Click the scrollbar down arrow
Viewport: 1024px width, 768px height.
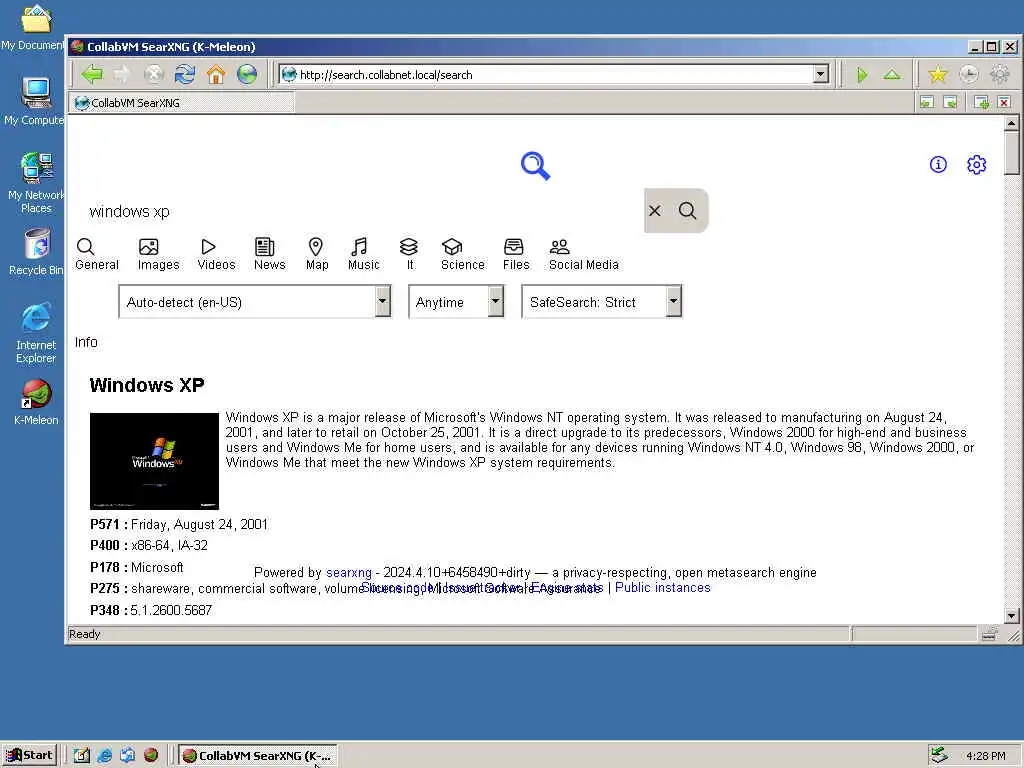(x=1012, y=615)
